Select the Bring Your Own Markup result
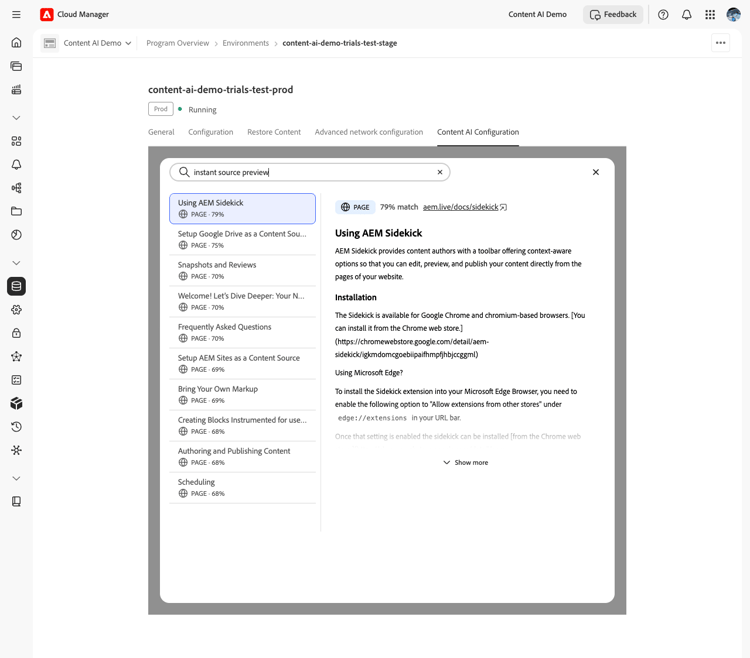 click(243, 395)
